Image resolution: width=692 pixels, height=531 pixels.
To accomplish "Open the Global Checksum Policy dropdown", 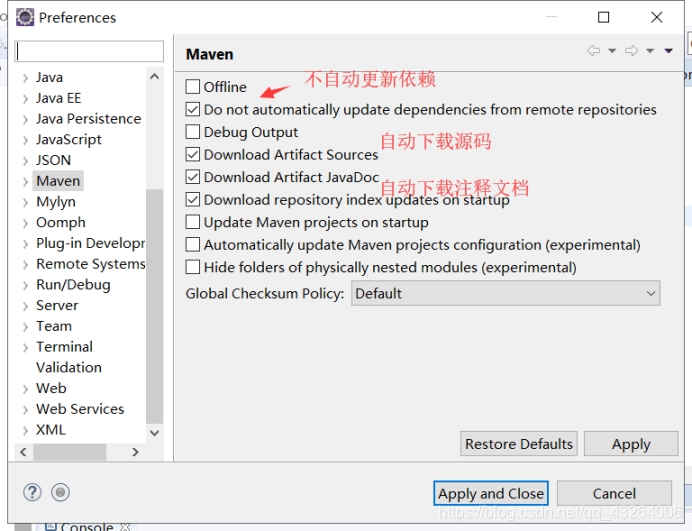I will pos(505,293).
